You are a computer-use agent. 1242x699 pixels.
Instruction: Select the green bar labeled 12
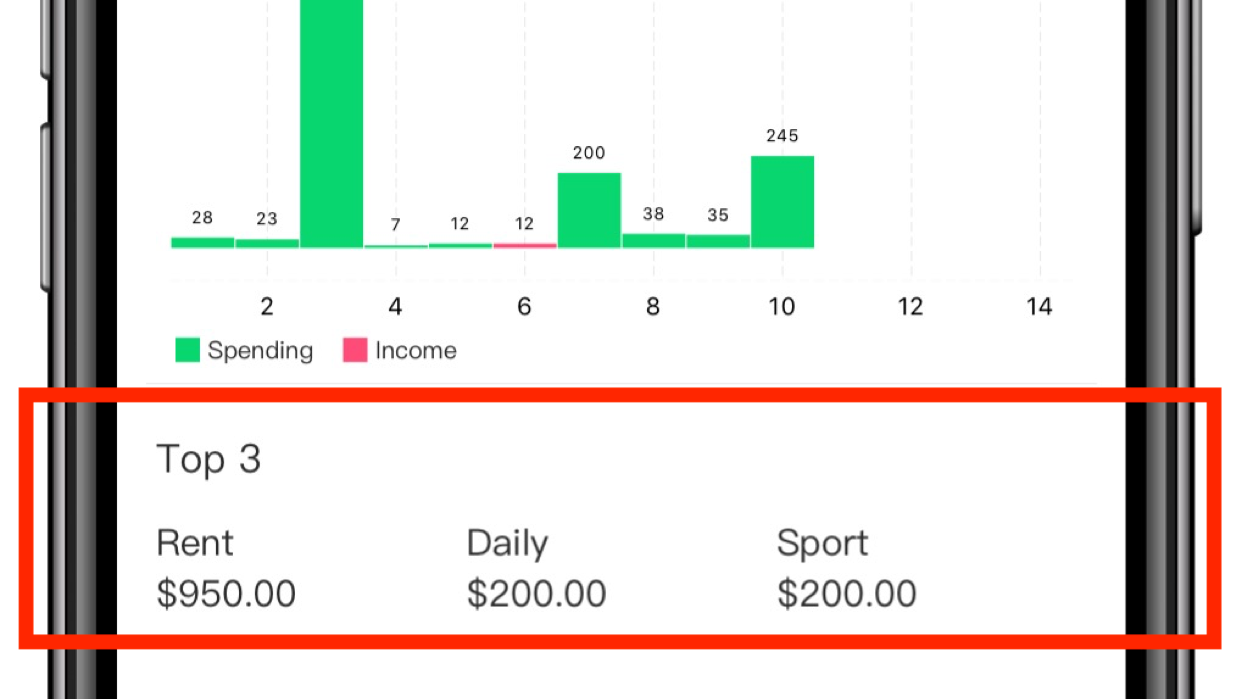(460, 245)
